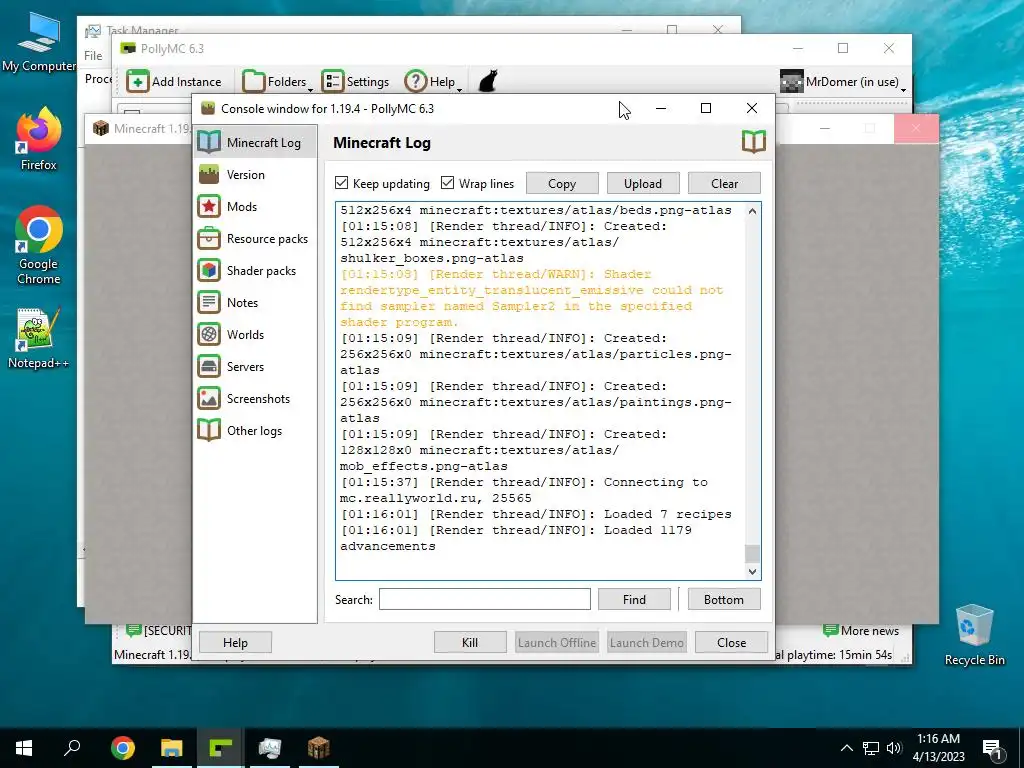Upload the Minecraft log
Screen dimensions: 1024x768
[643, 184]
